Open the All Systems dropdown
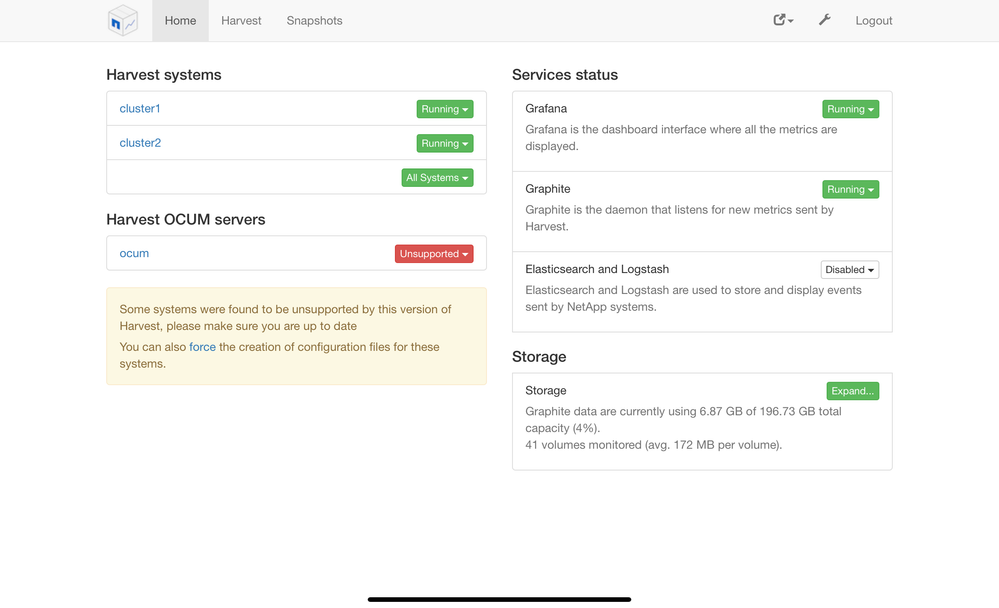Screen dimensions: 999x608 point(437,178)
